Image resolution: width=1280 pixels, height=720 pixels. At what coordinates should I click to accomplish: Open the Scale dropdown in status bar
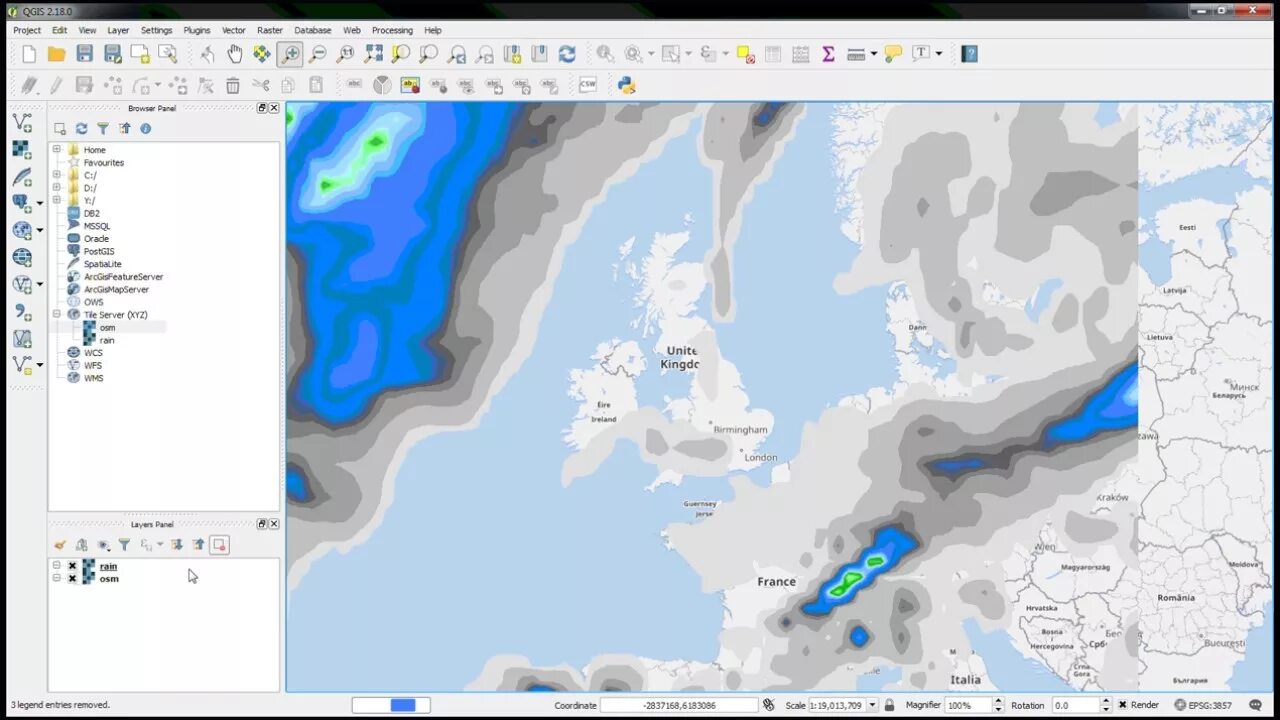point(872,705)
